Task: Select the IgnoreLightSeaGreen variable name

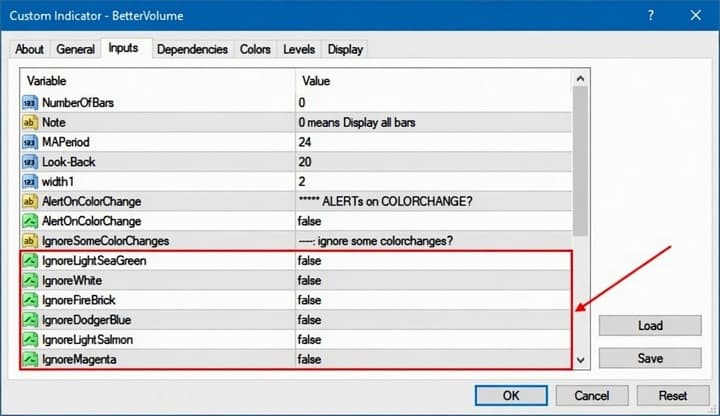Action: 94,260
